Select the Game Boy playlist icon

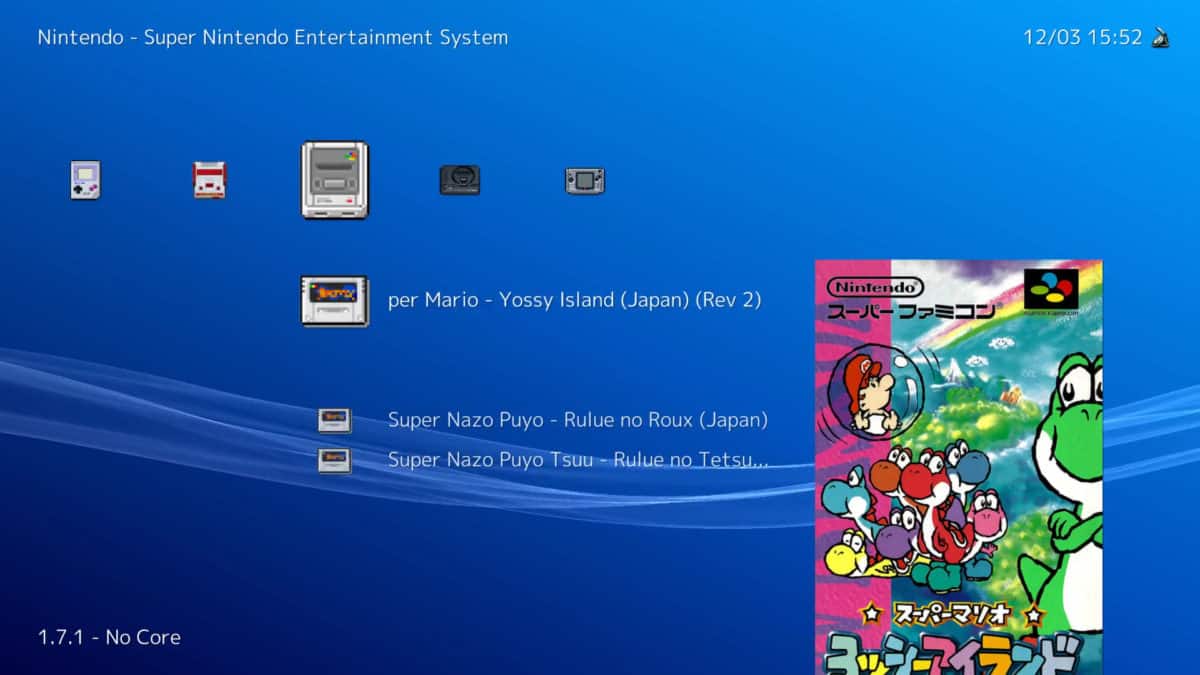tap(85, 181)
